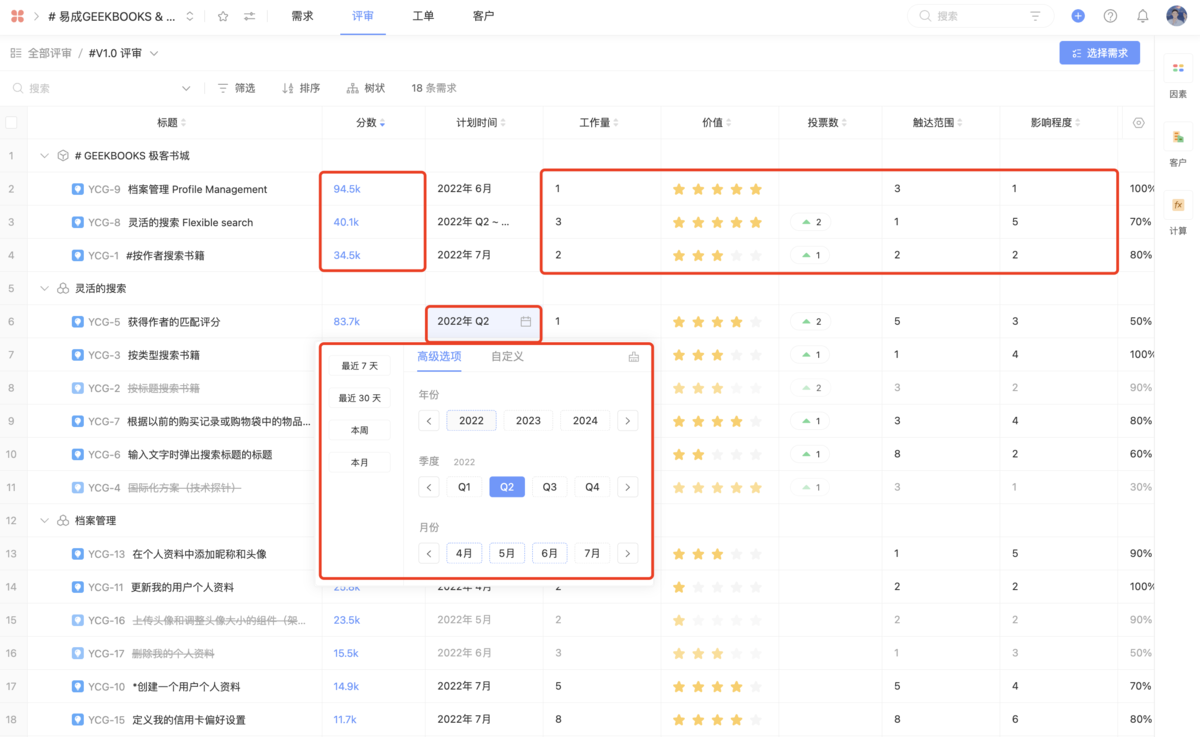
Task: Click the upvote badge in YCG-8 row
Action: pos(811,222)
